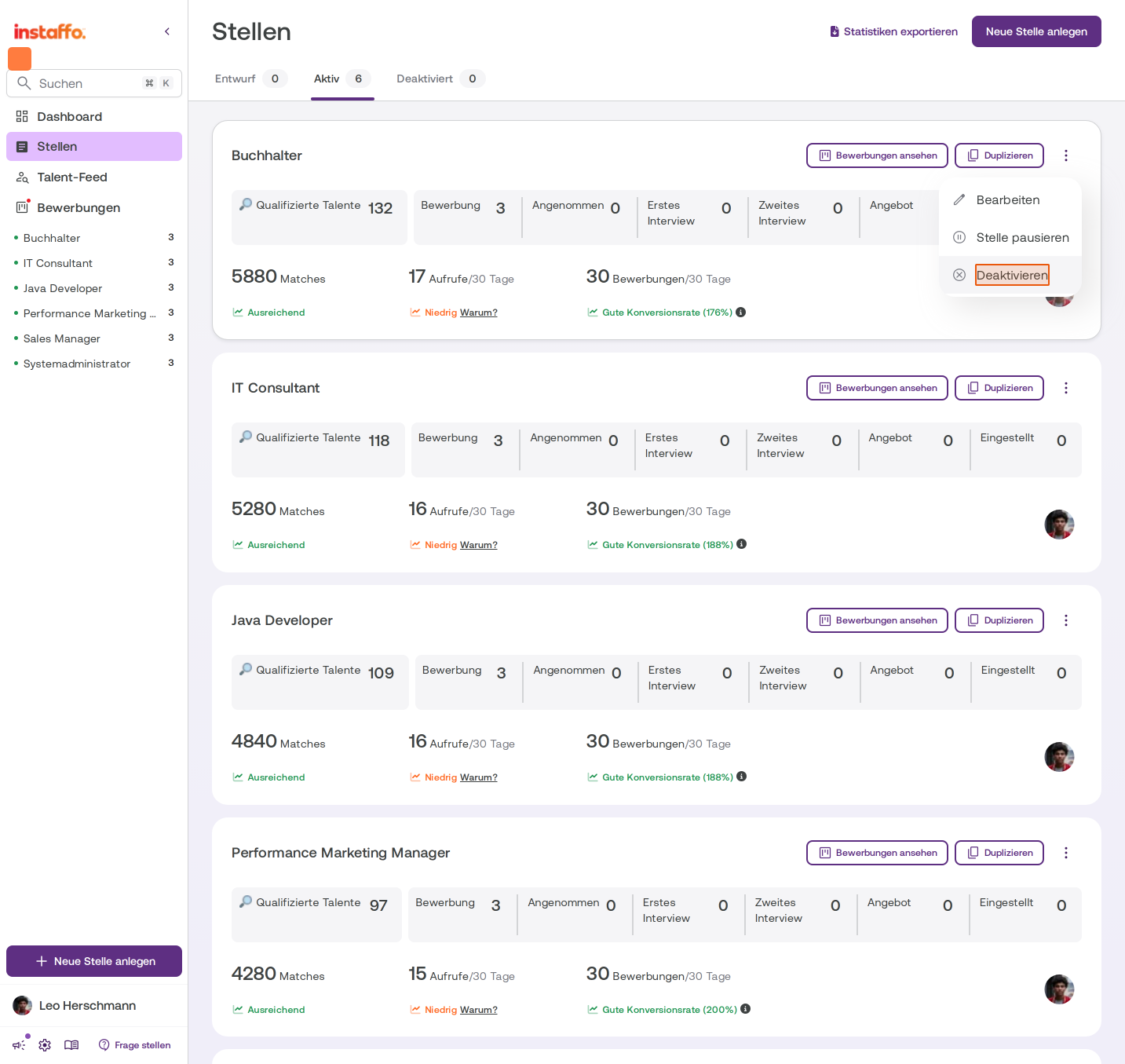The width and height of the screenshot is (1125, 1064).
Task: Click the Dashboard grid icon in sidebar
Action: [x=22, y=116]
